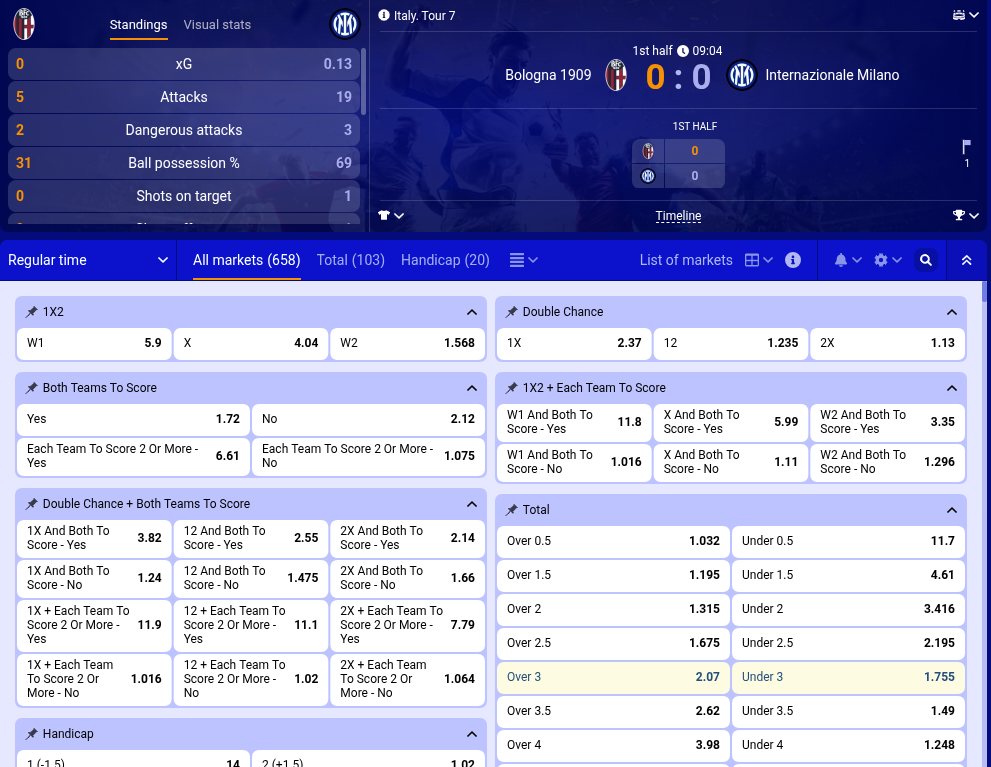The image size is (991, 767).
Task: Click the Inter crest in the scoreboard
Action: (741, 75)
